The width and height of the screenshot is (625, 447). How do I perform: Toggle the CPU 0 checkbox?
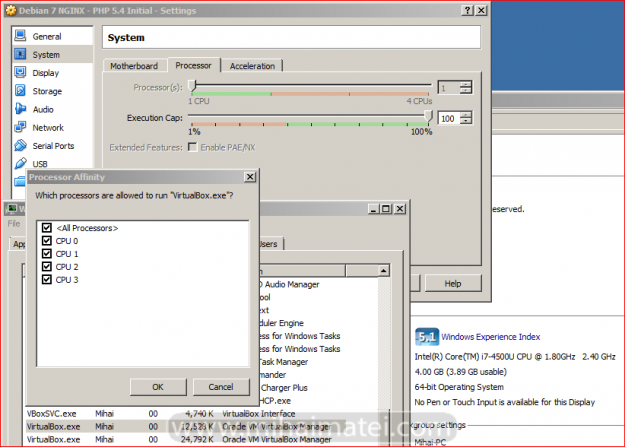click(47, 241)
